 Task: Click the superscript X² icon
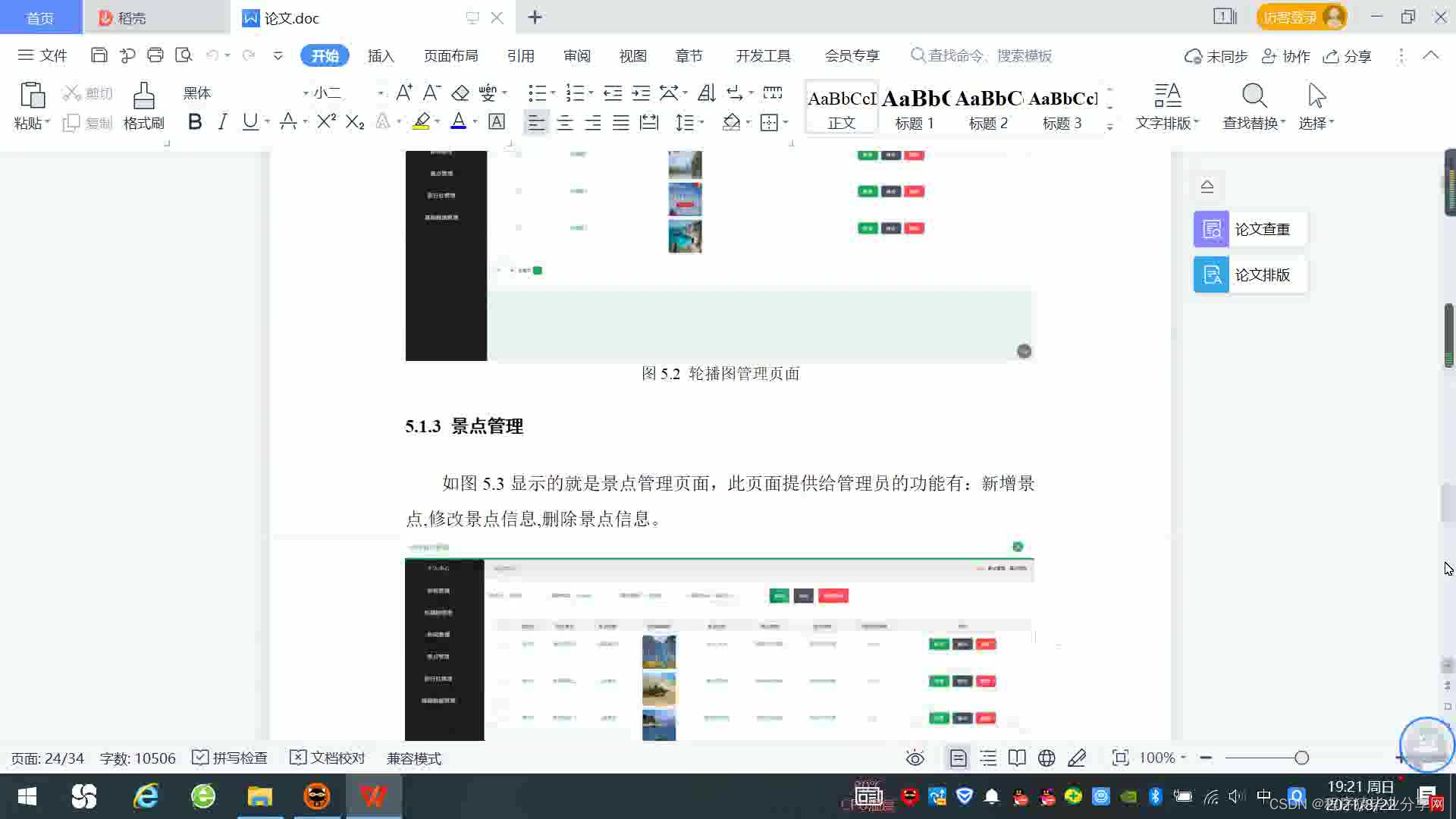tap(326, 122)
